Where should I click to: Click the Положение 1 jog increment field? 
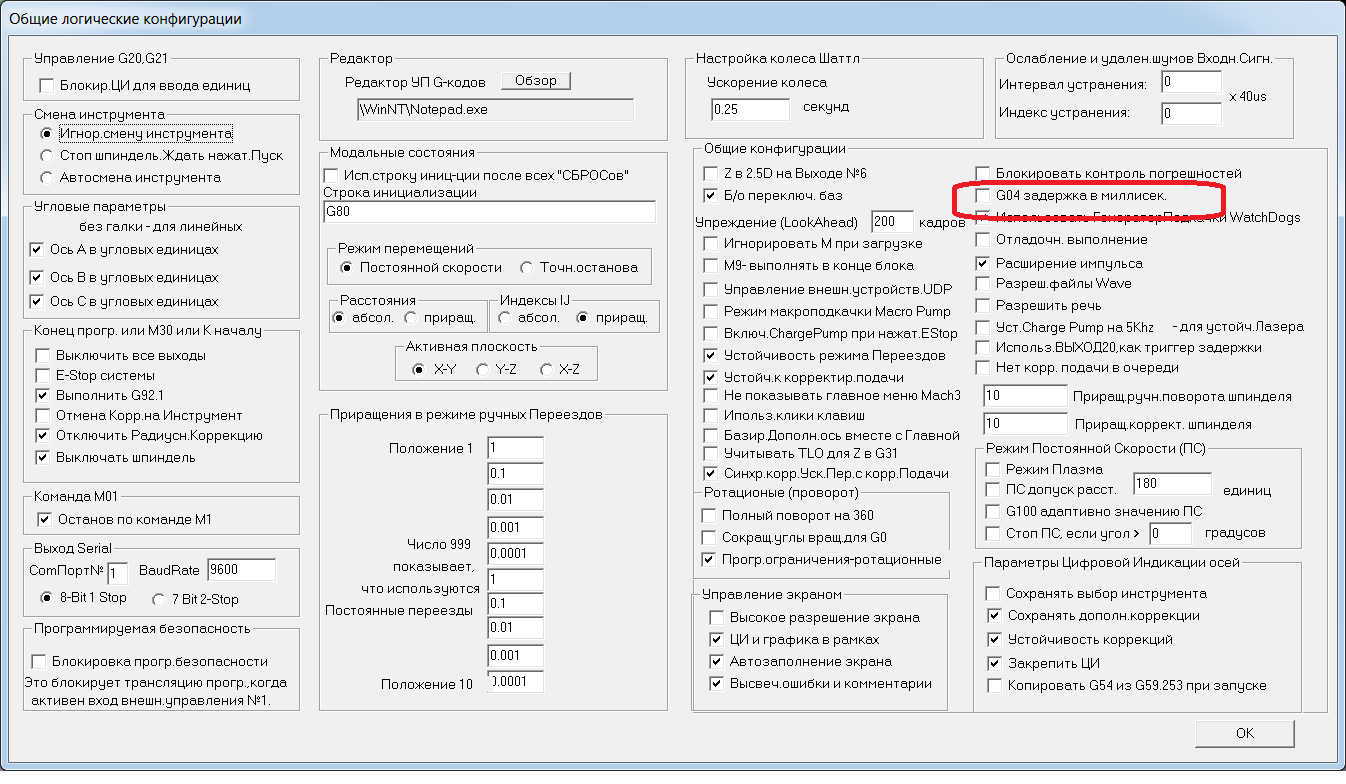[x=515, y=448]
